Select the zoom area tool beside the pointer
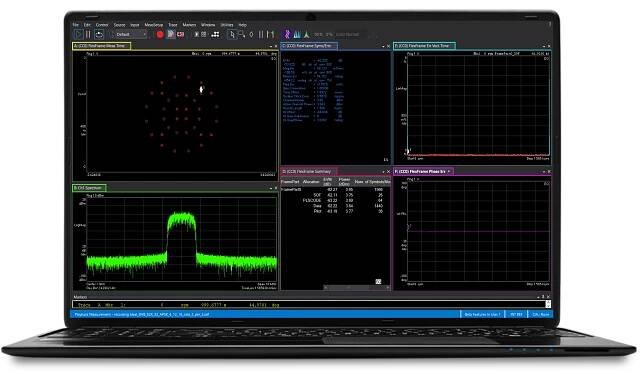 tap(242, 34)
